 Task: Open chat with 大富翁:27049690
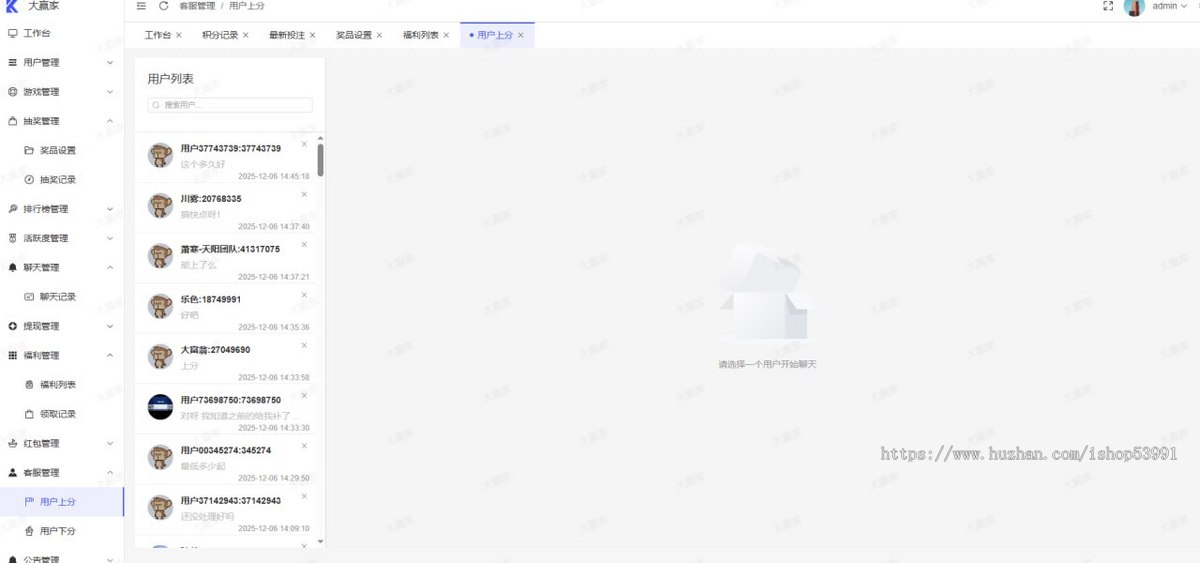tap(225, 359)
